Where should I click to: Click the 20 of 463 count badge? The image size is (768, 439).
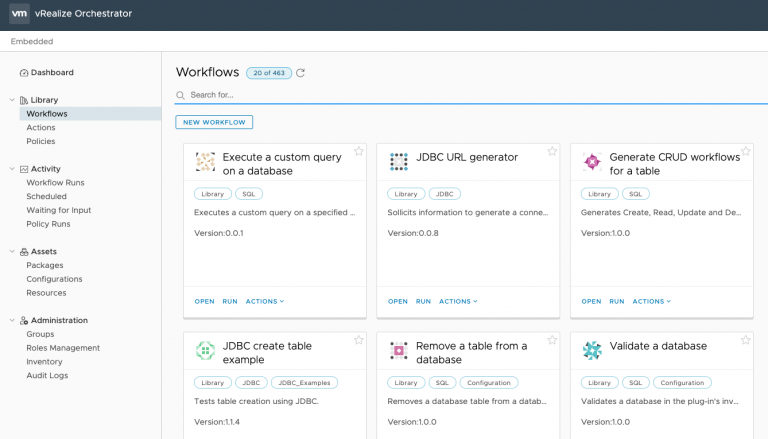pos(269,73)
